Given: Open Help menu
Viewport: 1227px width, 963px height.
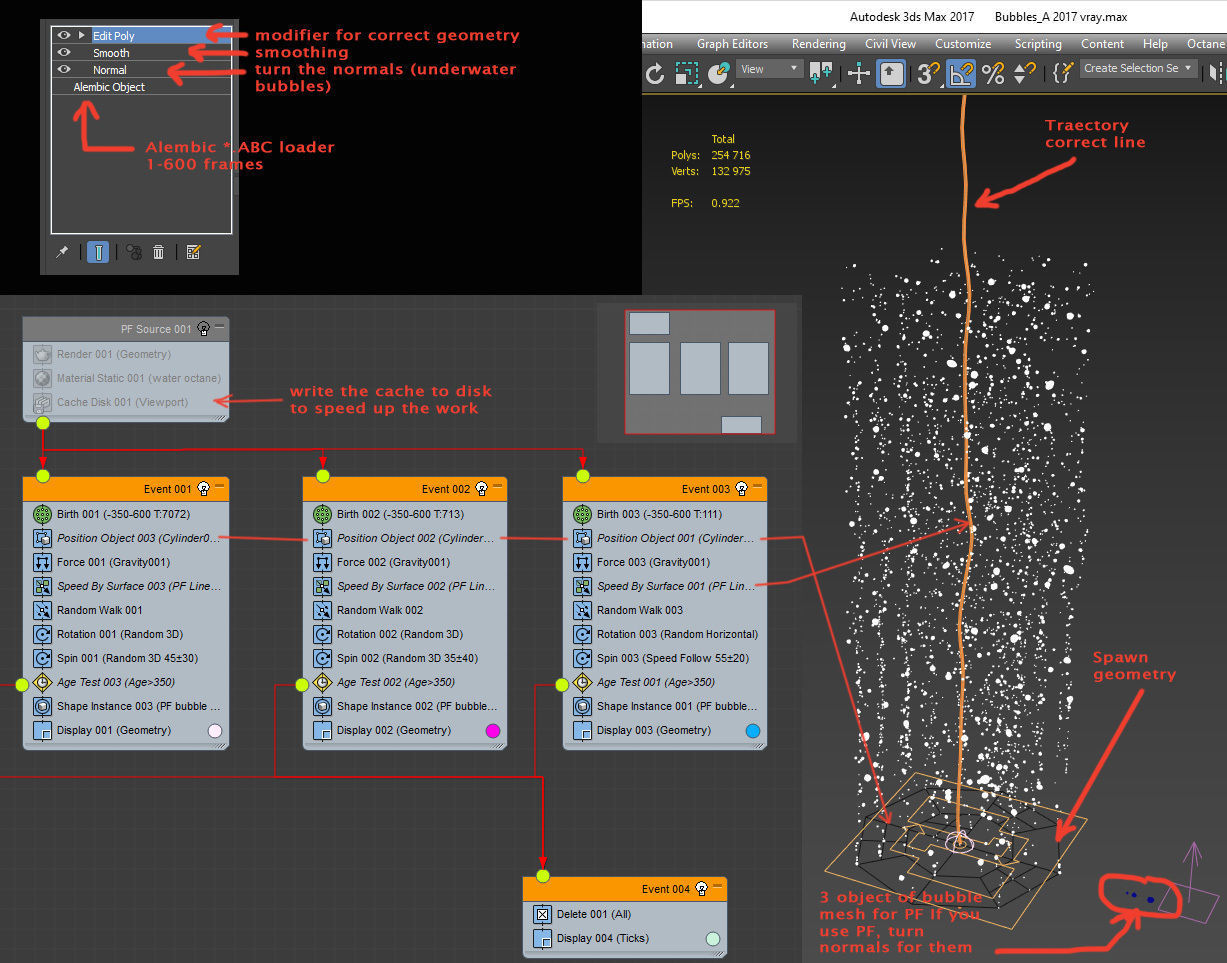Looking at the screenshot, I should point(1155,44).
